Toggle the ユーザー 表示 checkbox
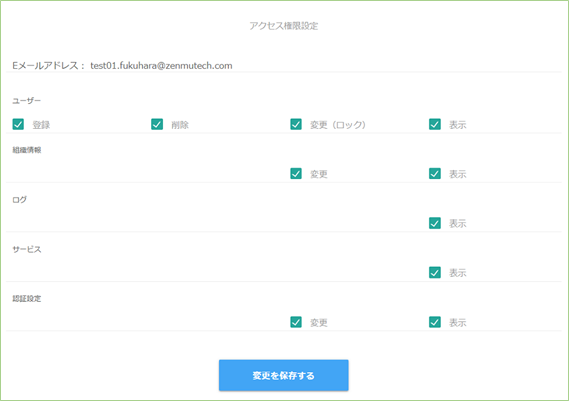569x401 pixels. 435,124
